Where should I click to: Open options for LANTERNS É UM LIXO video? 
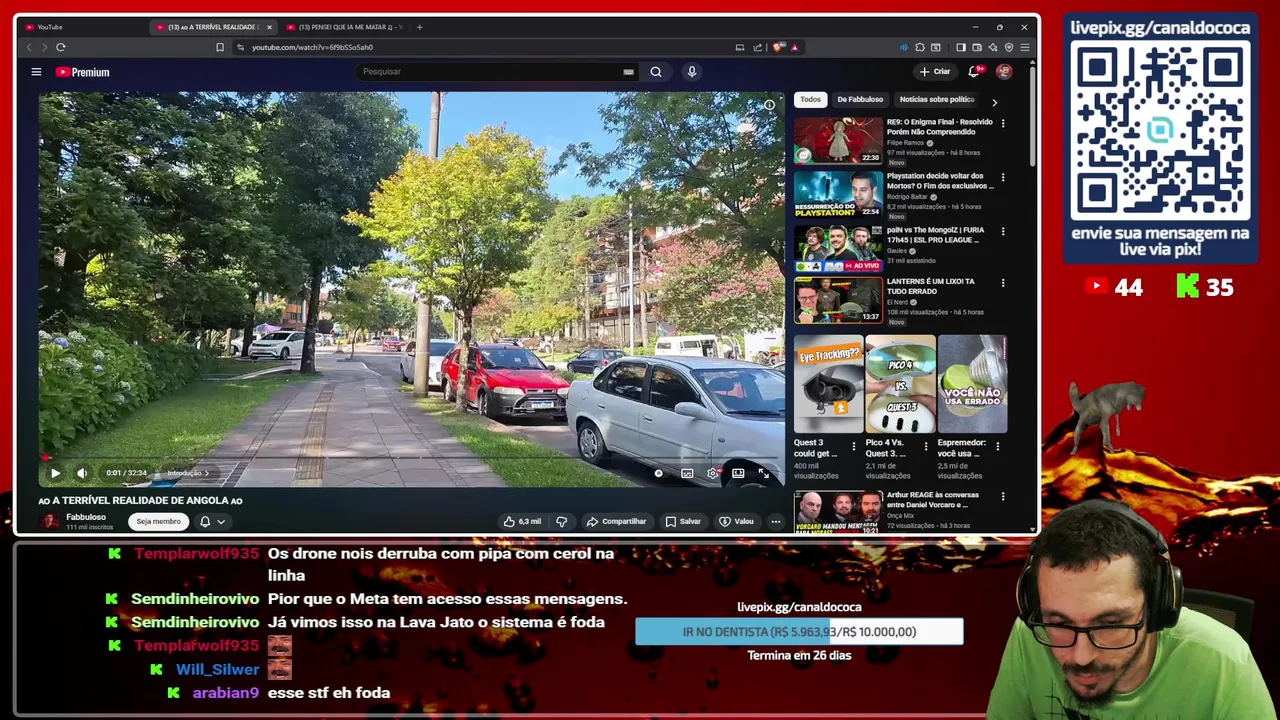(x=1003, y=283)
